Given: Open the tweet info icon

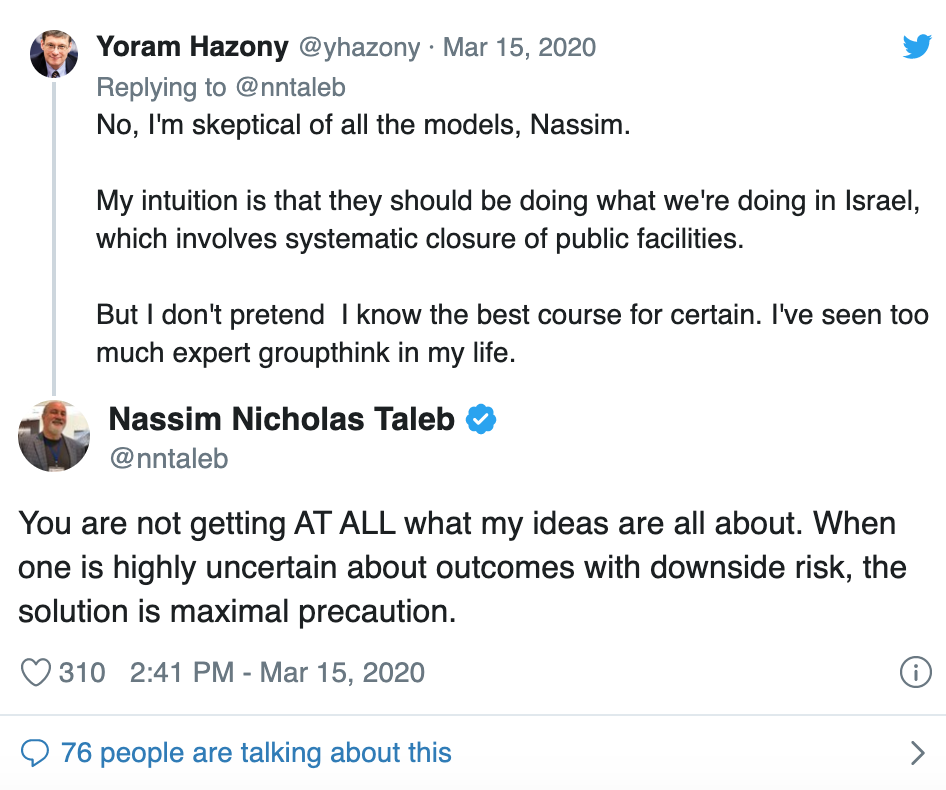Looking at the screenshot, I should pos(916,672).
